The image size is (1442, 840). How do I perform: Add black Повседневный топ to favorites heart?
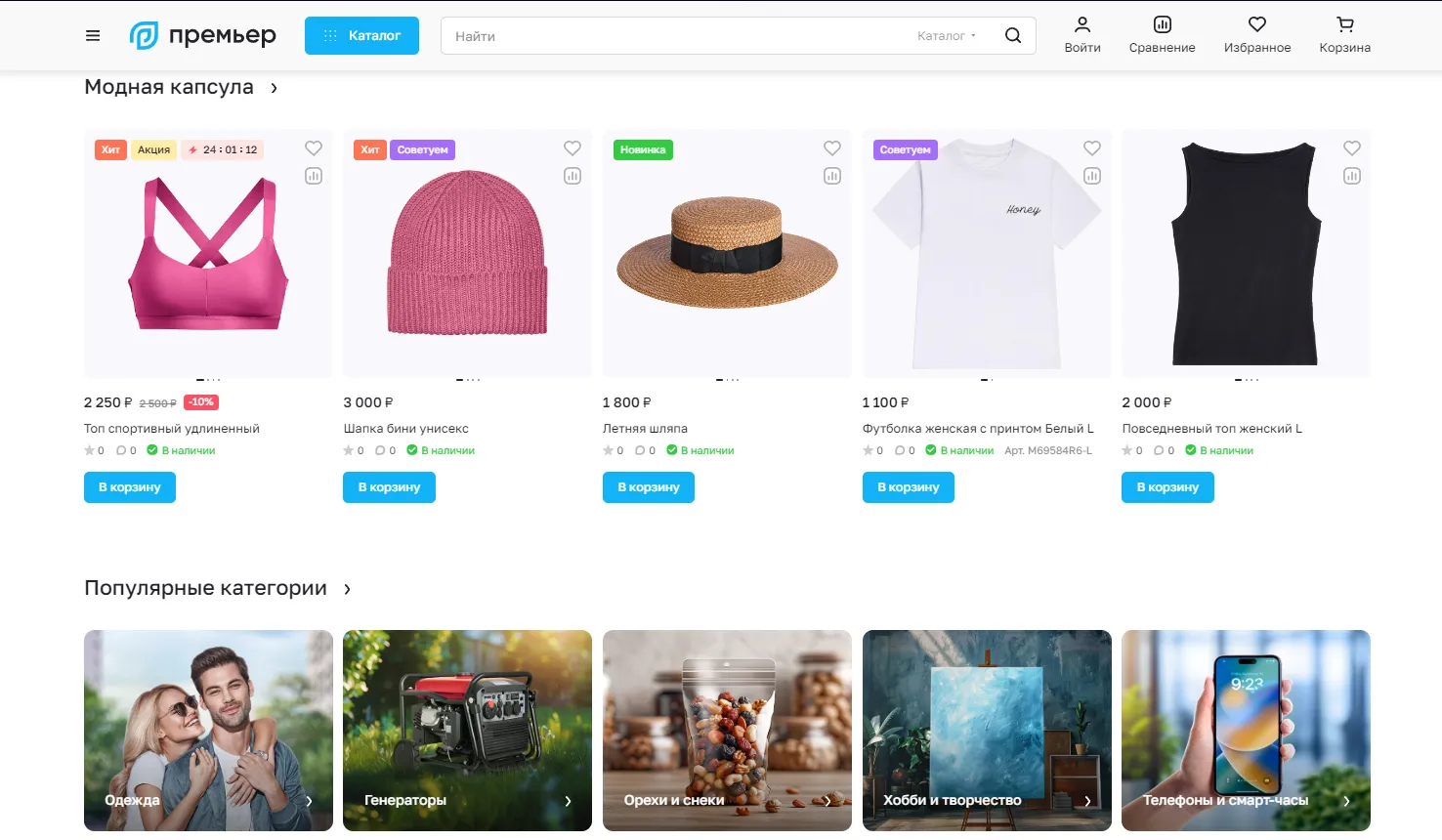[1352, 148]
